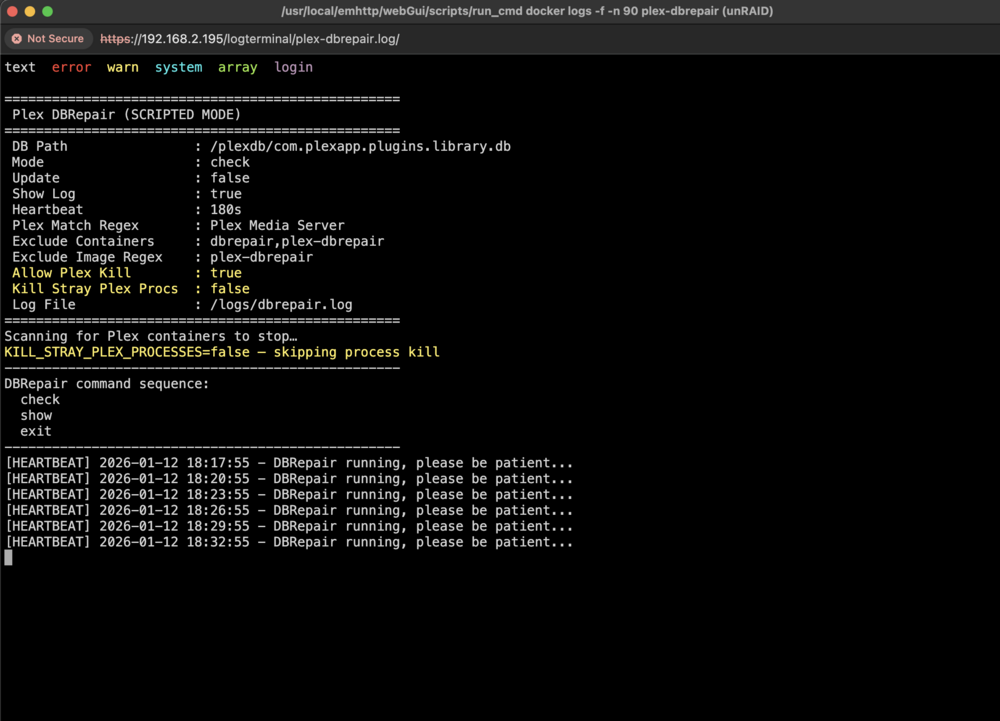This screenshot has width=1000, height=721.
Task: Select the 'warn' log filter
Action: pyautogui.click(x=122, y=67)
